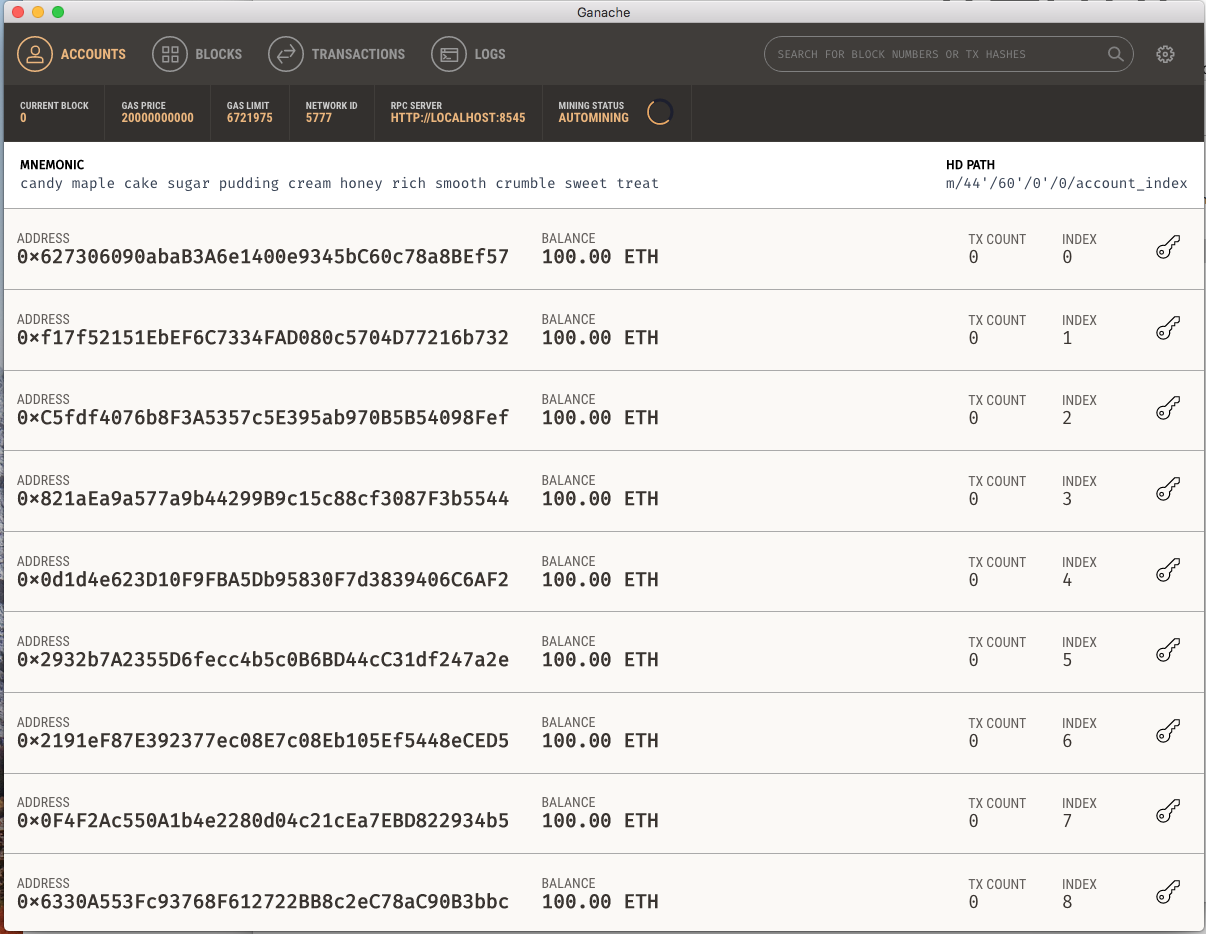Show key for account index 8
Viewport: 1206px width, 934px height.
click(x=1167, y=893)
